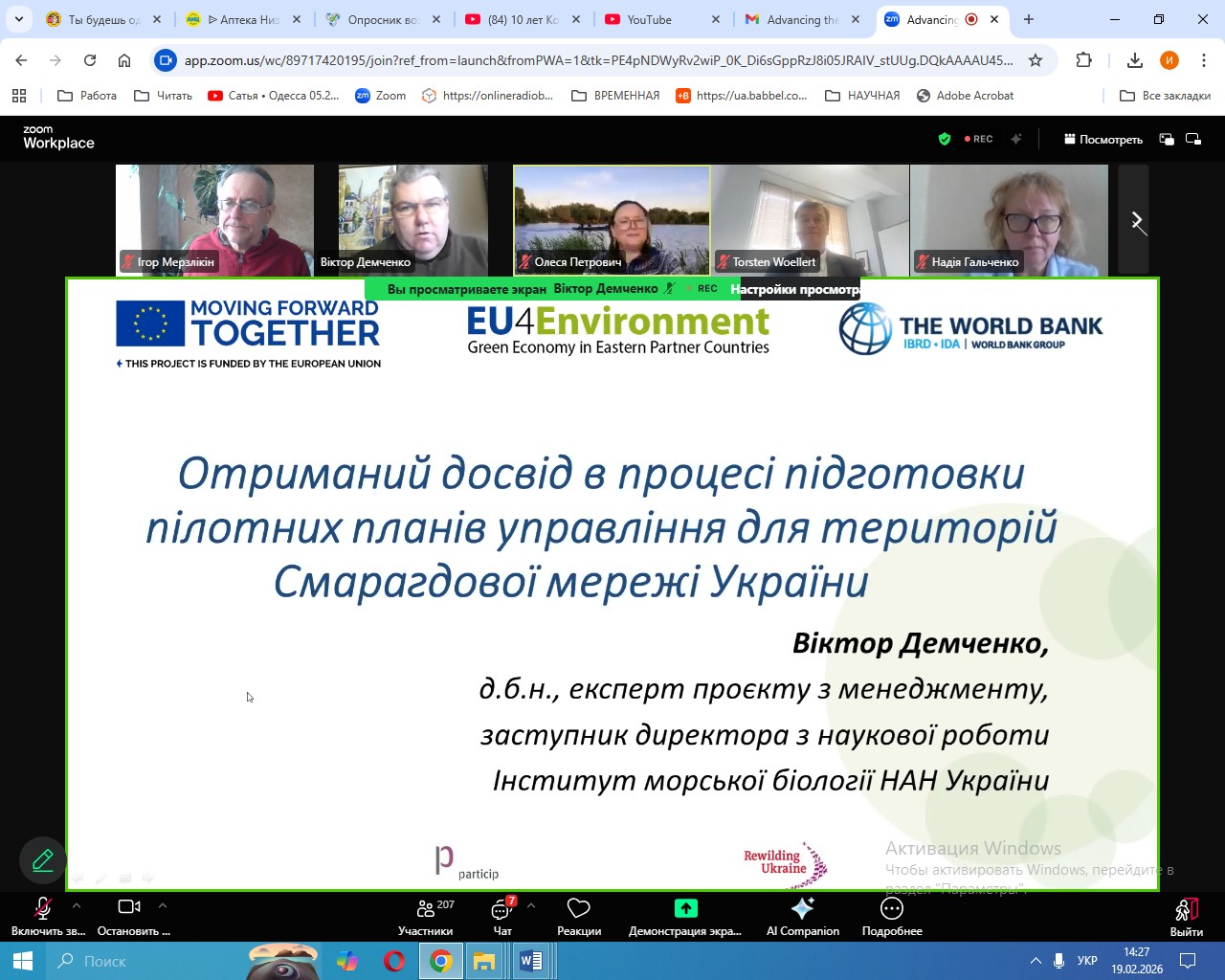Open the View (Посмотреть) layout menu
This screenshot has width=1225, height=980.
(x=1102, y=140)
